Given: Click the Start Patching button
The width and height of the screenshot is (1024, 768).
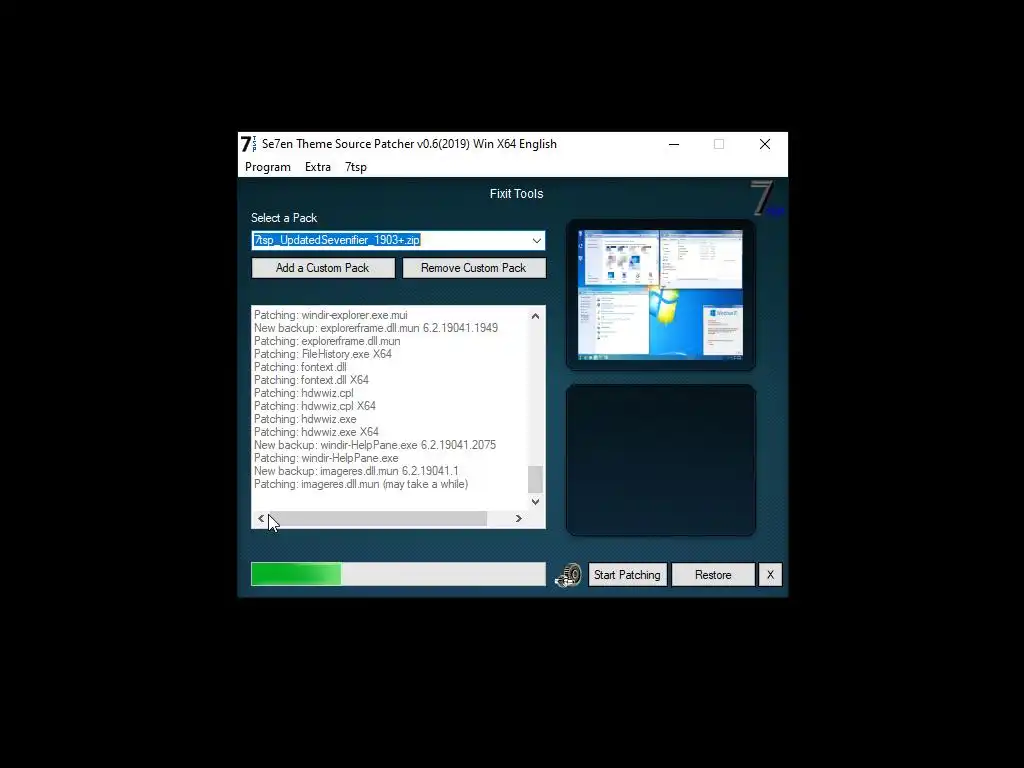Looking at the screenshot, I should (x=628, y=575).
